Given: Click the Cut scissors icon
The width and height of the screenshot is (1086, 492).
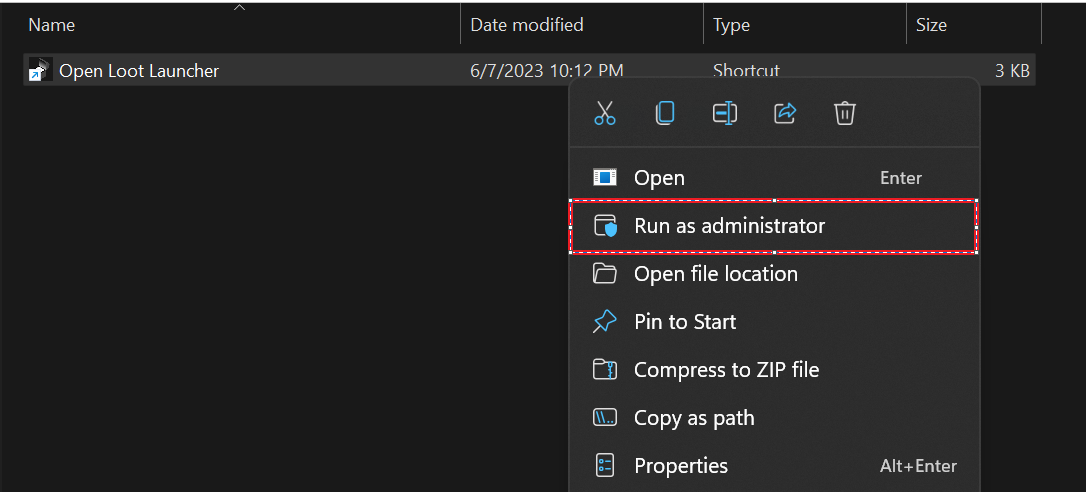Looking at the screenshot, I should (605, 113).
